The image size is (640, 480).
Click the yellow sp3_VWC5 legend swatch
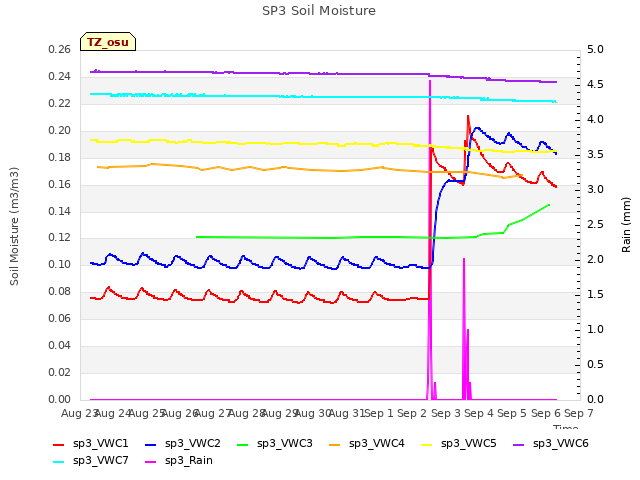[x=427, y=444]
